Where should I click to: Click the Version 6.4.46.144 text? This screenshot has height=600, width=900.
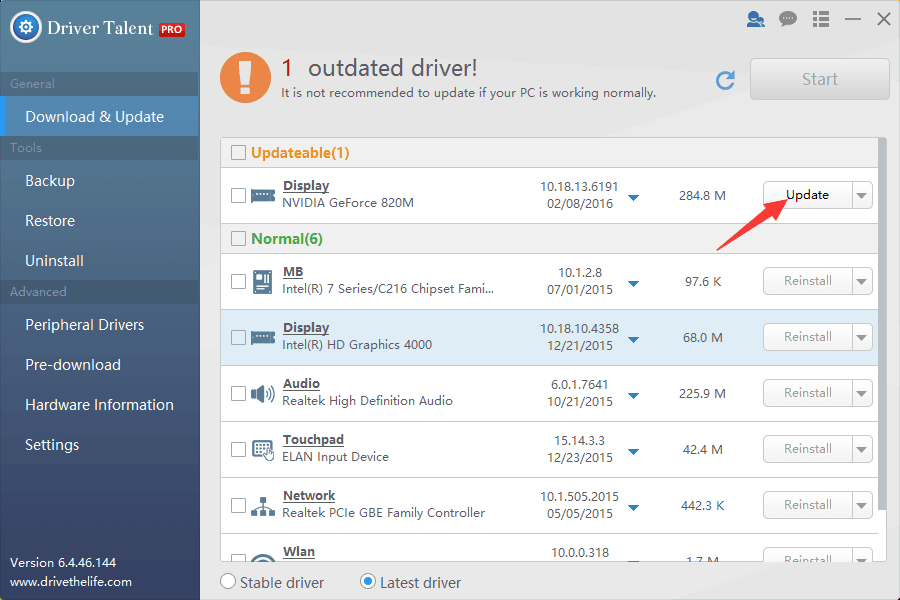(63, 563)
